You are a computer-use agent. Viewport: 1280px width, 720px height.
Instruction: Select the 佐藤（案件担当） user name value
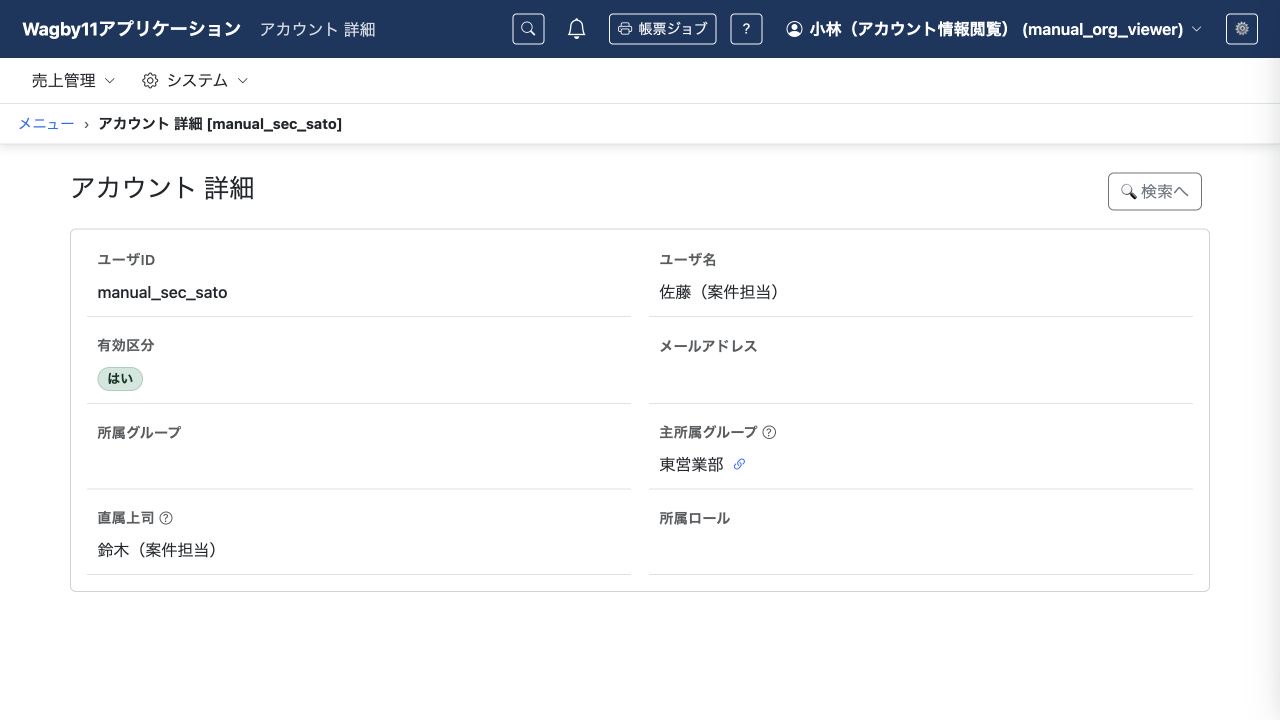pyautogui.click(x=719, y=293)
